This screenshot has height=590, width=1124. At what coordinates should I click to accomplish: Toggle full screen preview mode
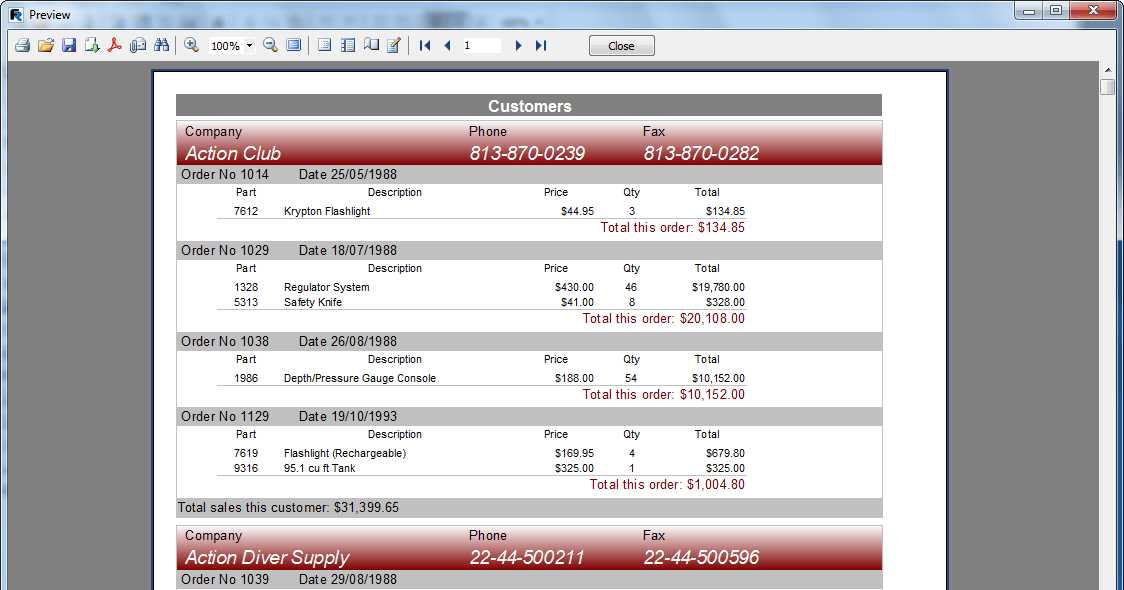pos(293,45)
